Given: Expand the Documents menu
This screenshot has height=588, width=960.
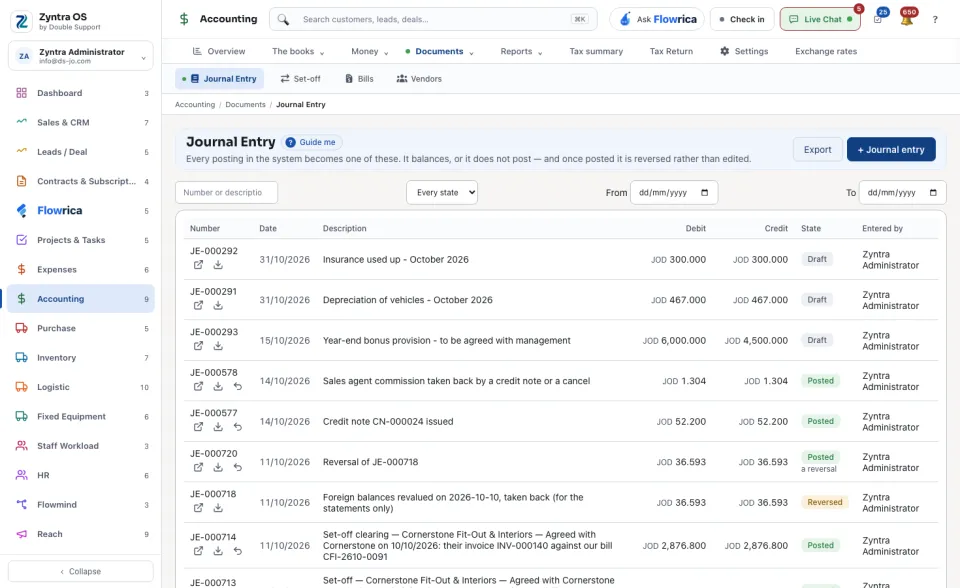Looking at the screenshot, I should [440, 51].
